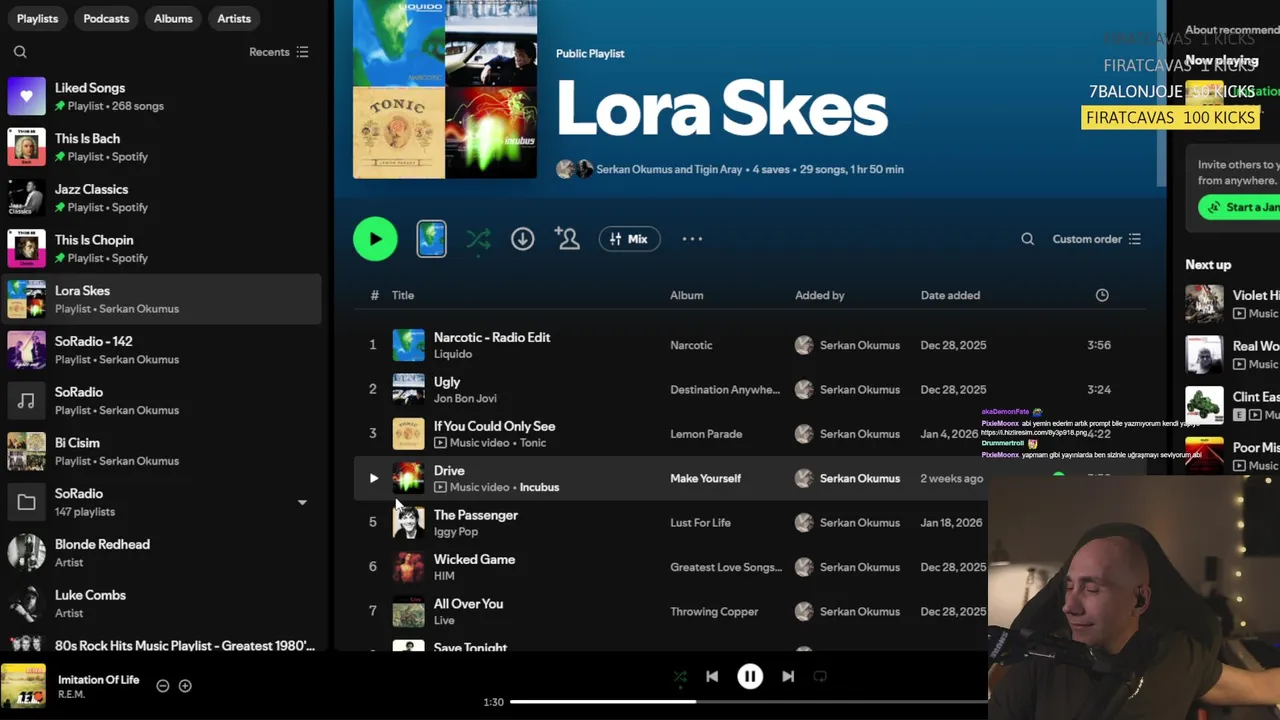Open Throwing Copper album link
1280x720 pixels.
(x=714, y=611)
